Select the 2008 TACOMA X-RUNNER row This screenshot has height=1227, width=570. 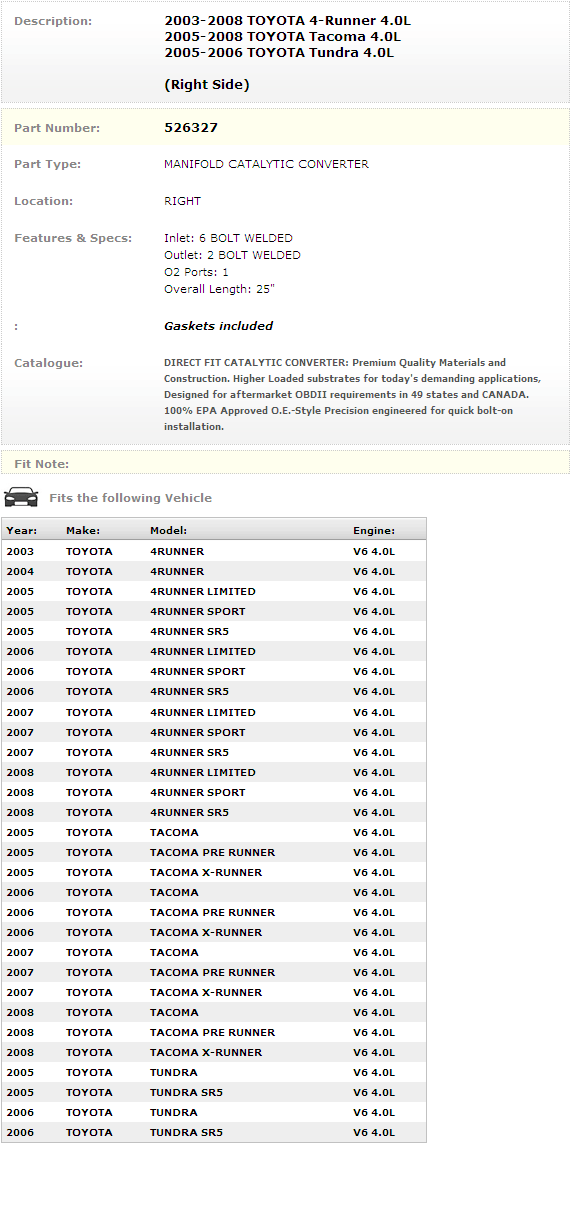[x=214, y=1052]
